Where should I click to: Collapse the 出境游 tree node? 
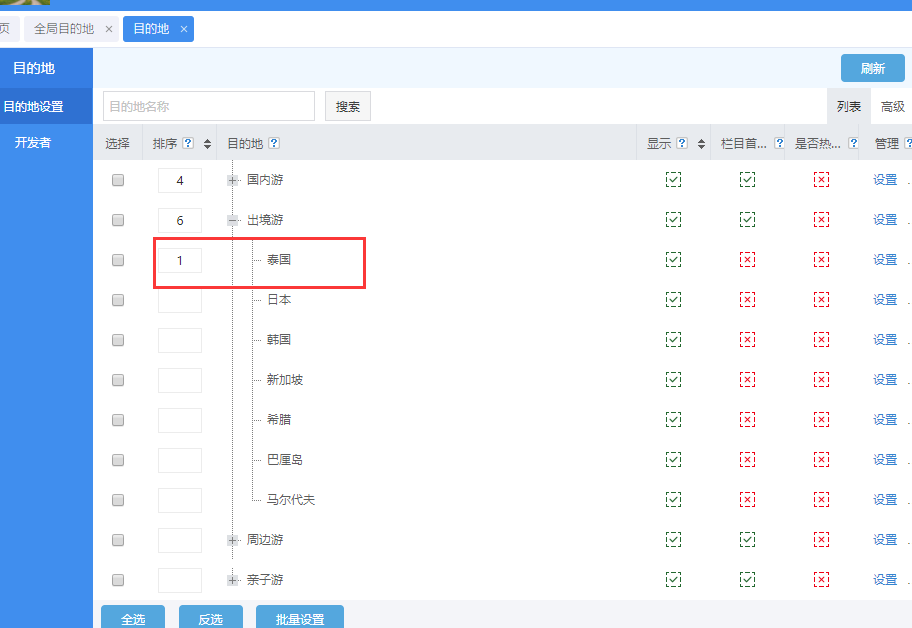233,220
